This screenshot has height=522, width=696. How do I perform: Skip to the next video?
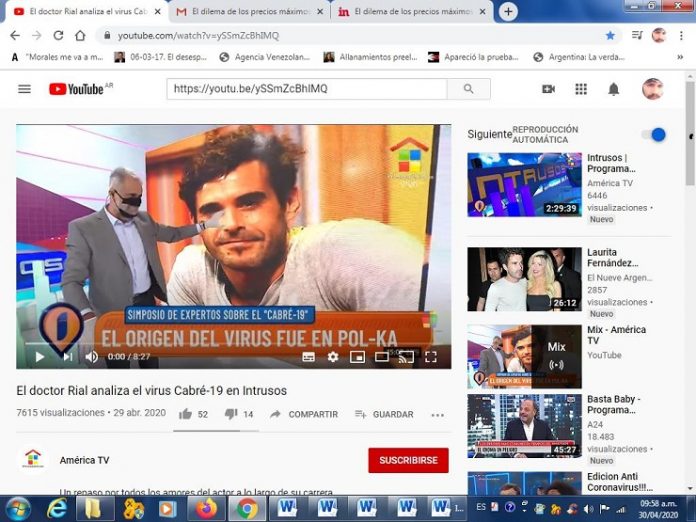click(x=67, y=356)
